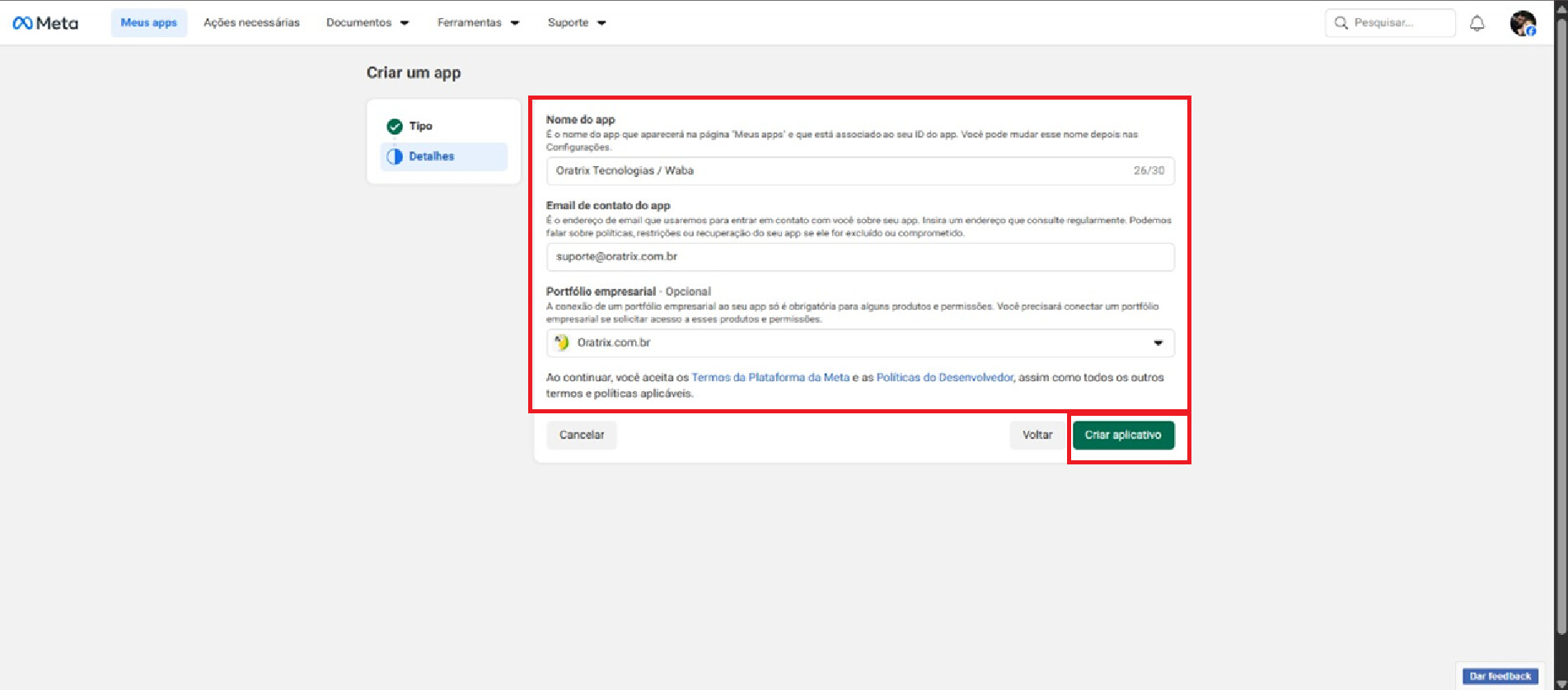1568x690 pixels.
Task: Click the Voltar button
Action: click(1037, 435)
